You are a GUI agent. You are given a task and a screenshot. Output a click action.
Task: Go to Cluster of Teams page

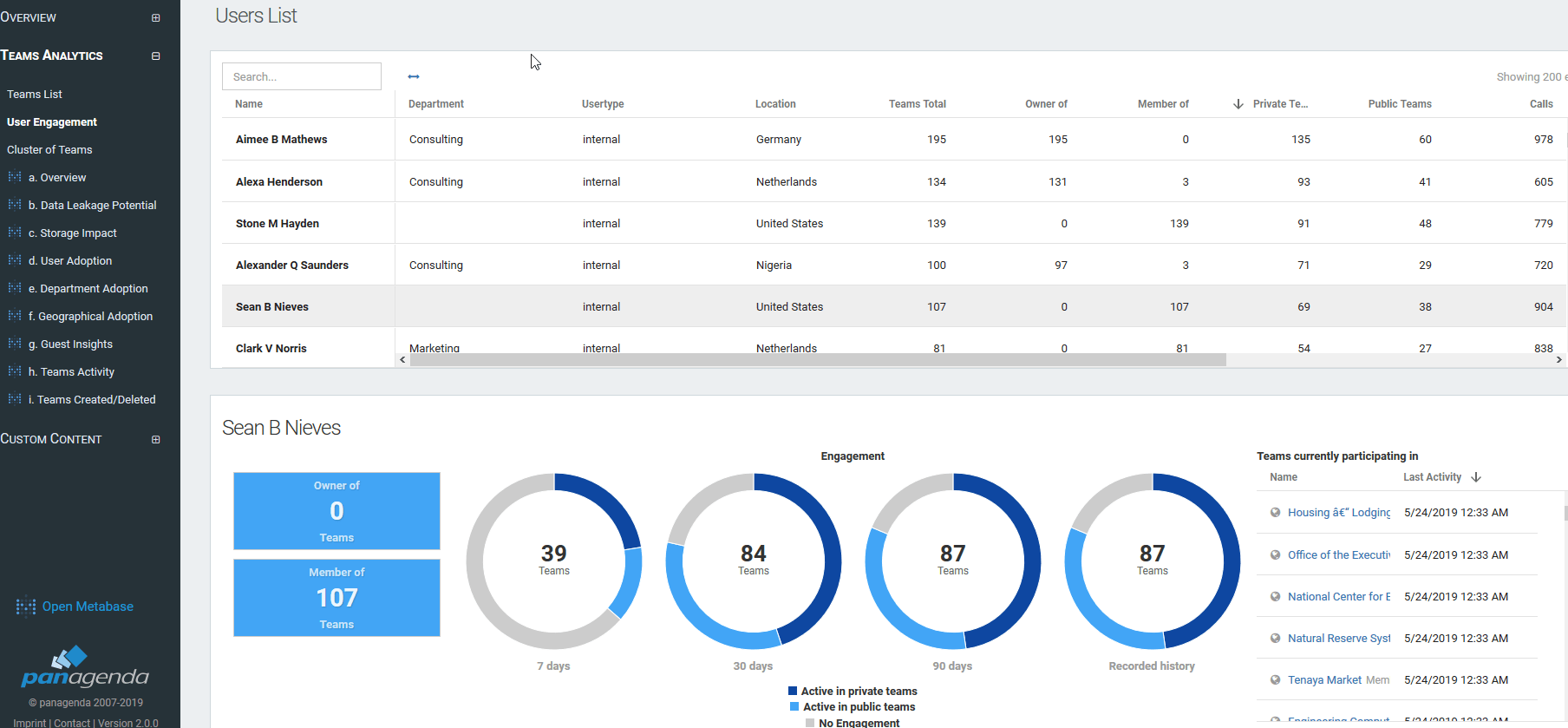click(49, 149)
